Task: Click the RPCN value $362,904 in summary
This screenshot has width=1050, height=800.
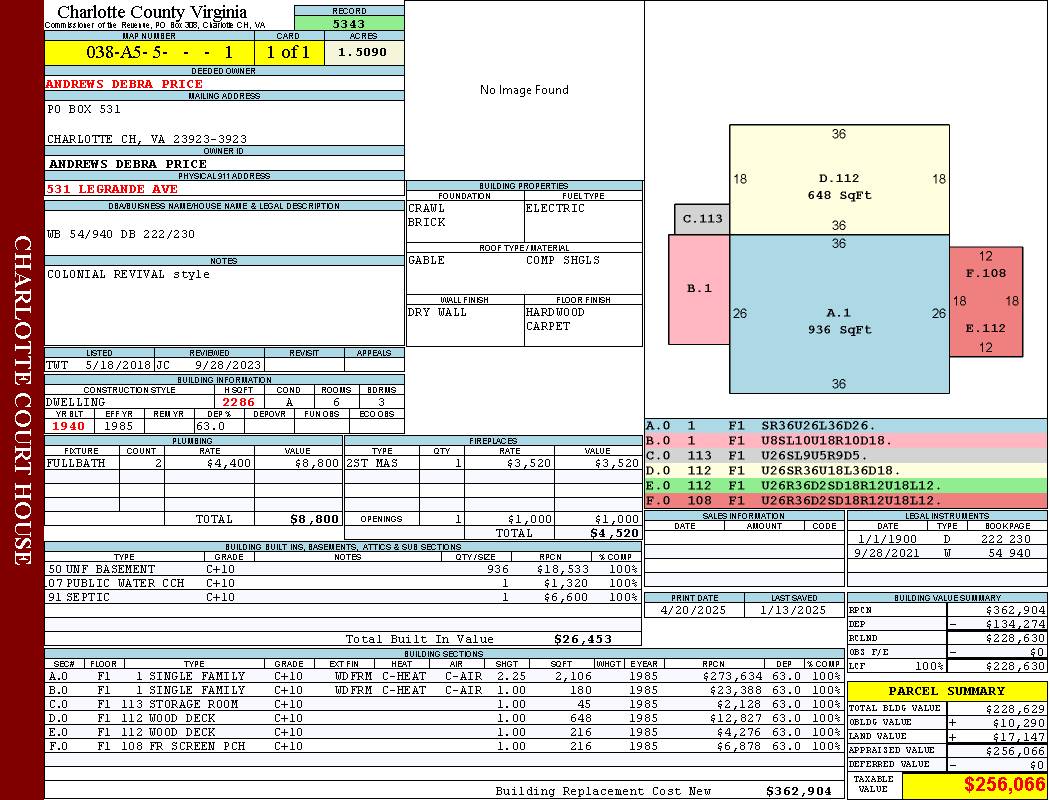Action: click(x=1015, y=611)
